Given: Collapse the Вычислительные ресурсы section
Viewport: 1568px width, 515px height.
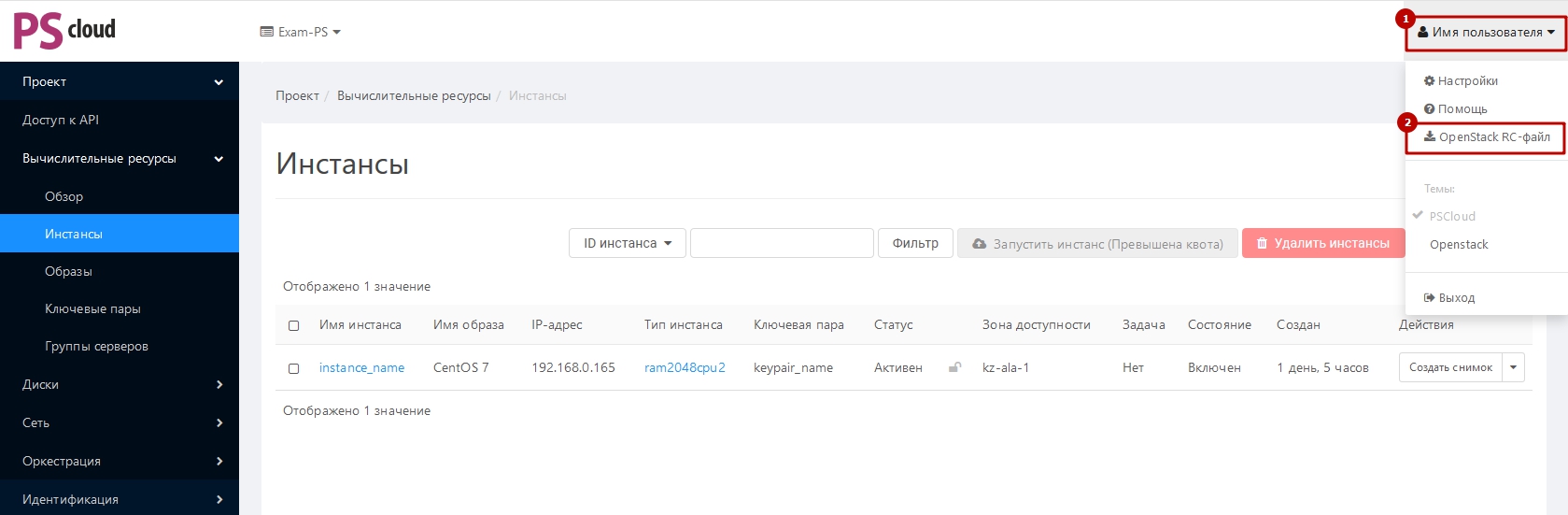Looking at the screenshot, I should 120,158.
